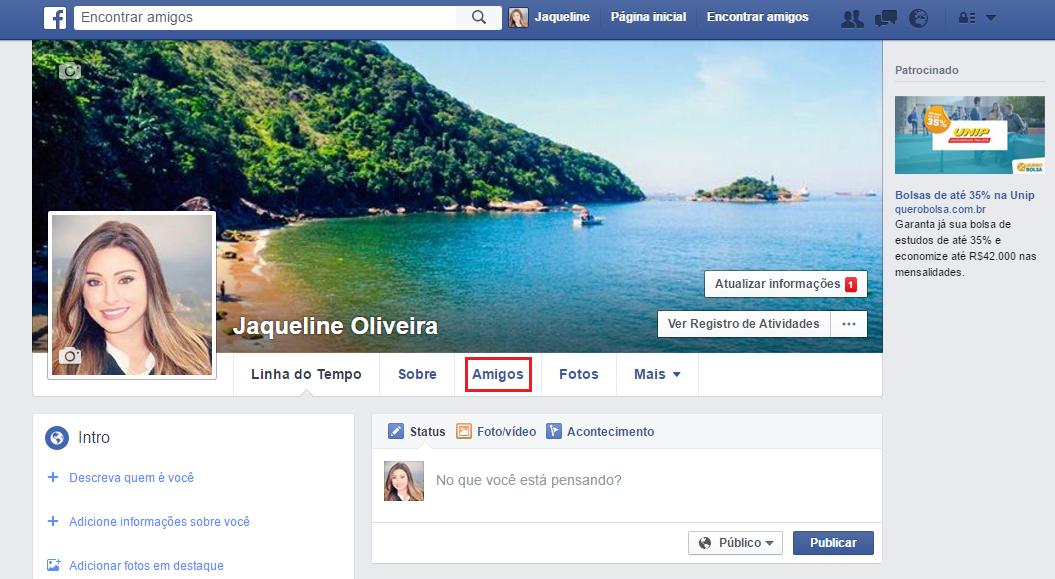1055x579 pixels.
Task: Open the three-dots menu on cover photo
Action: (x=849, y=324)
